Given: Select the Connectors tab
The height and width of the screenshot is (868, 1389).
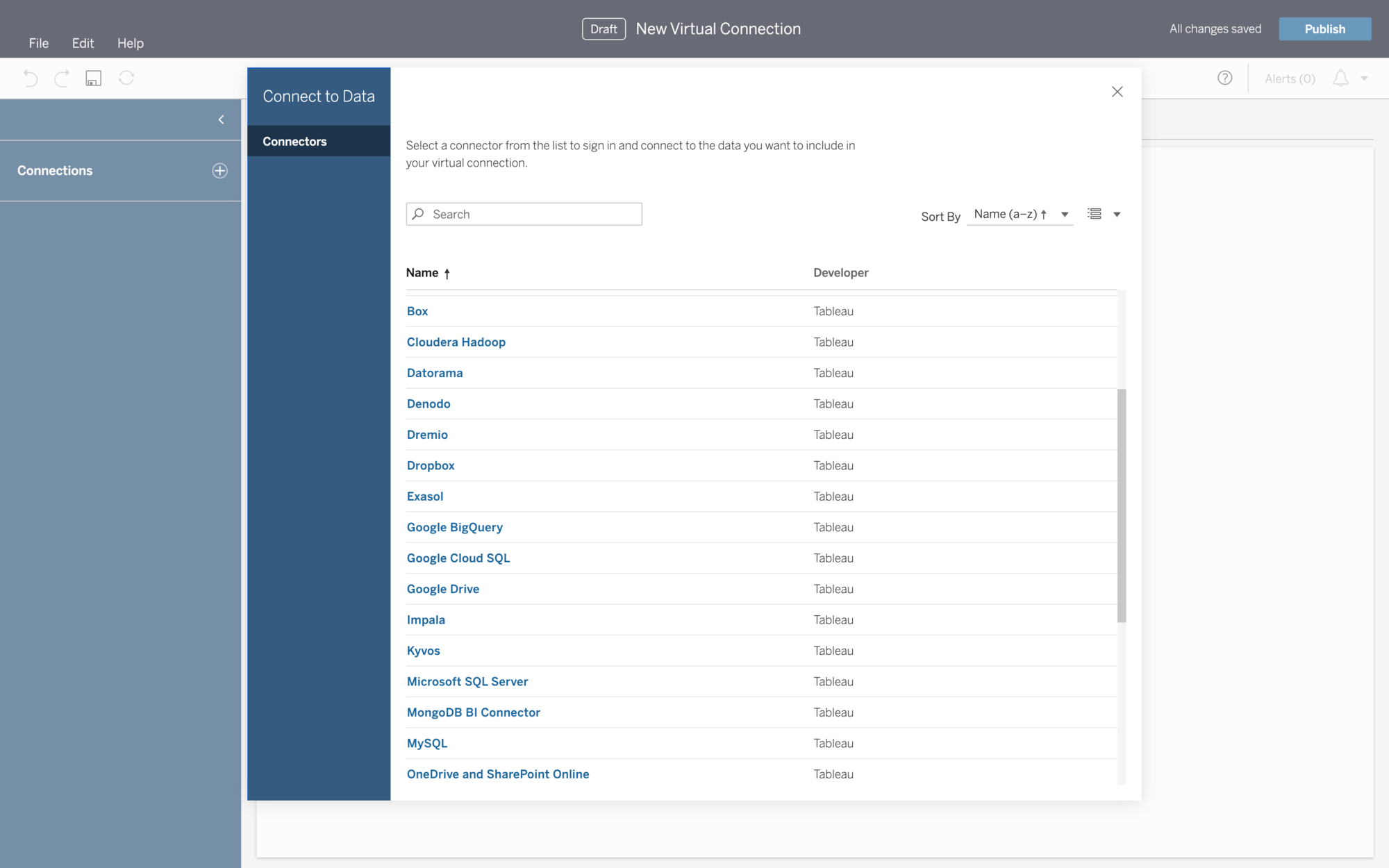Looking at the screenshot, I should (x=295, y=141).
